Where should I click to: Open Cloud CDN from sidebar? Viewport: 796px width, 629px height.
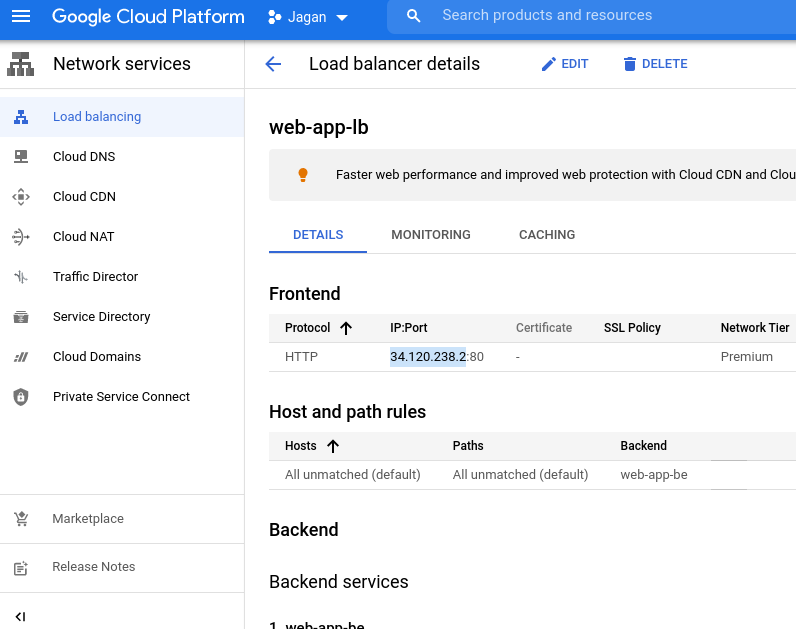coord(122,196)
